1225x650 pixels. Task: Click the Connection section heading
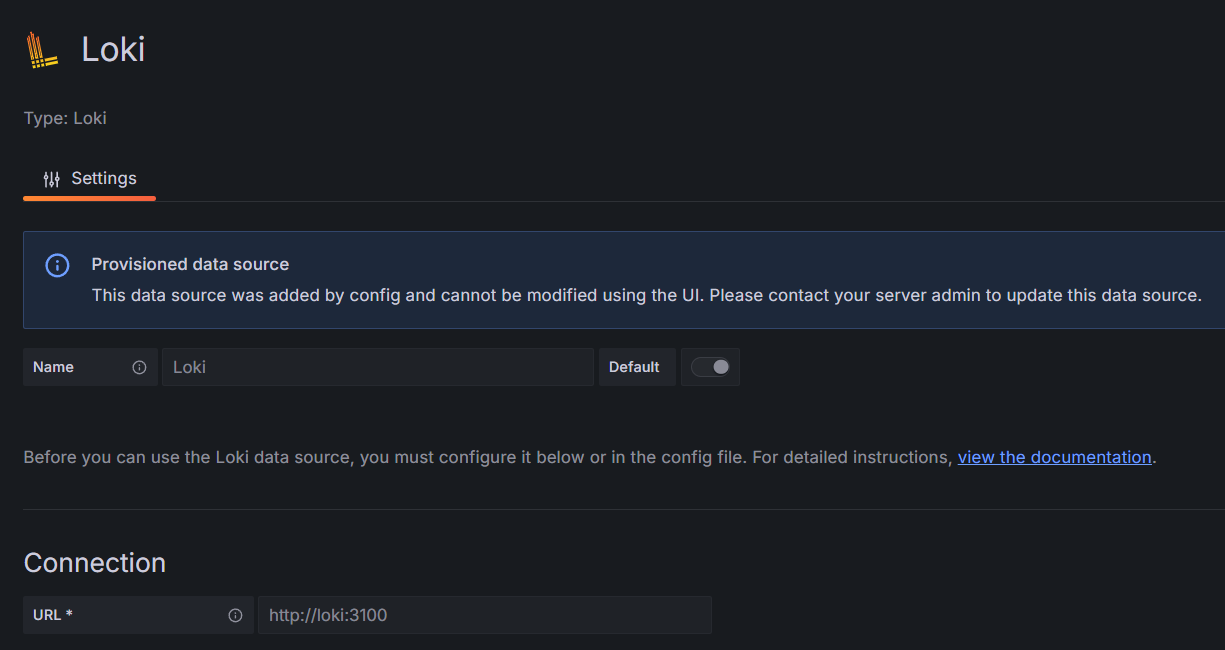(95, 563)
